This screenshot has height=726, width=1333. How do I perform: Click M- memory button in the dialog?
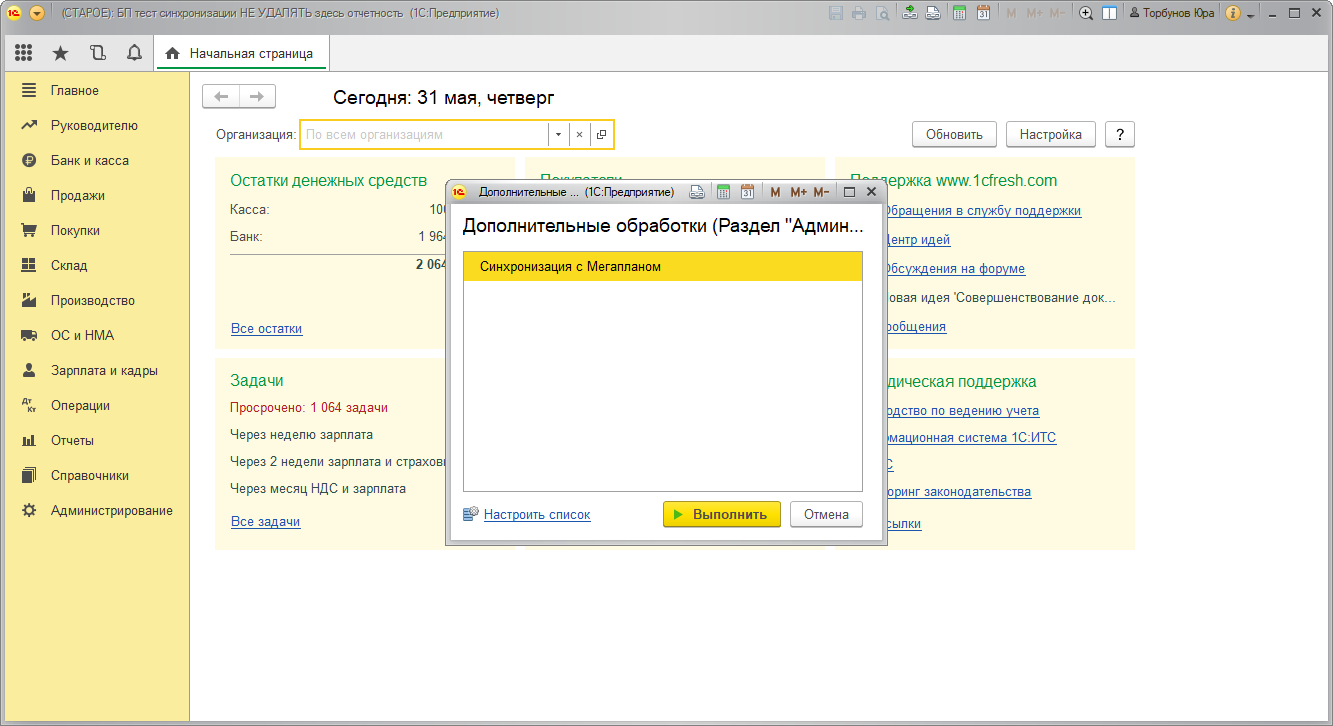(821, 192)
